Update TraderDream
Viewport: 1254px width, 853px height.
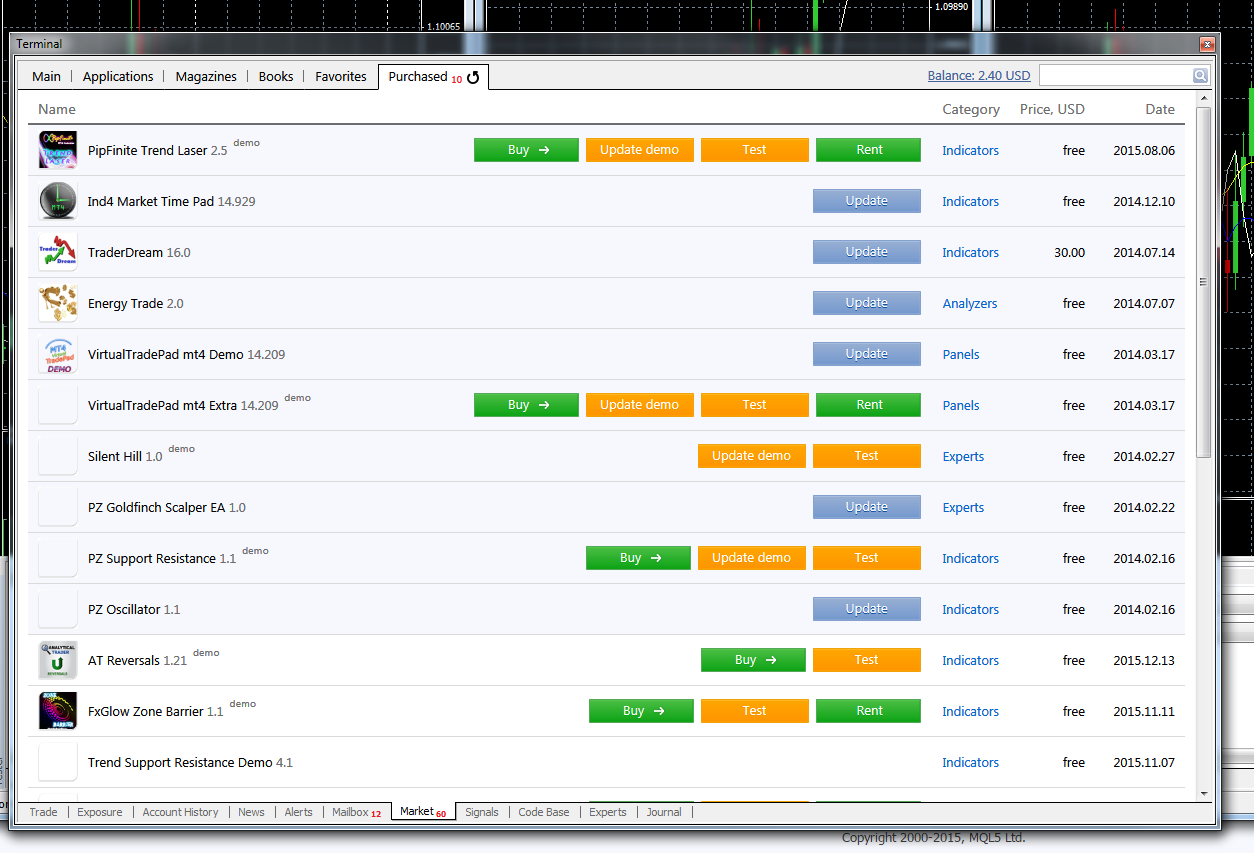click(867, 252)
